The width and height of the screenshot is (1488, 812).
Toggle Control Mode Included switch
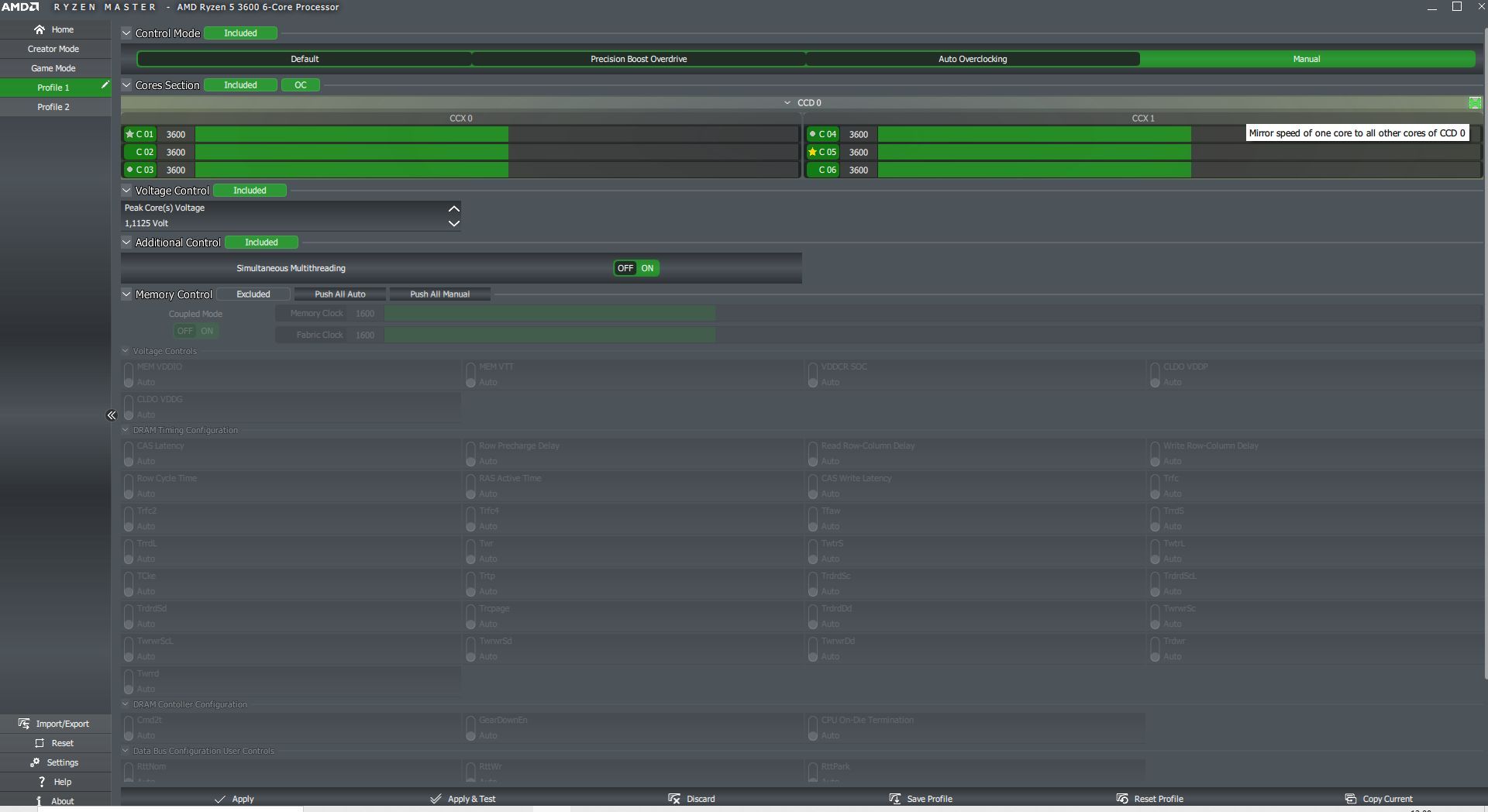click(240, 33)
